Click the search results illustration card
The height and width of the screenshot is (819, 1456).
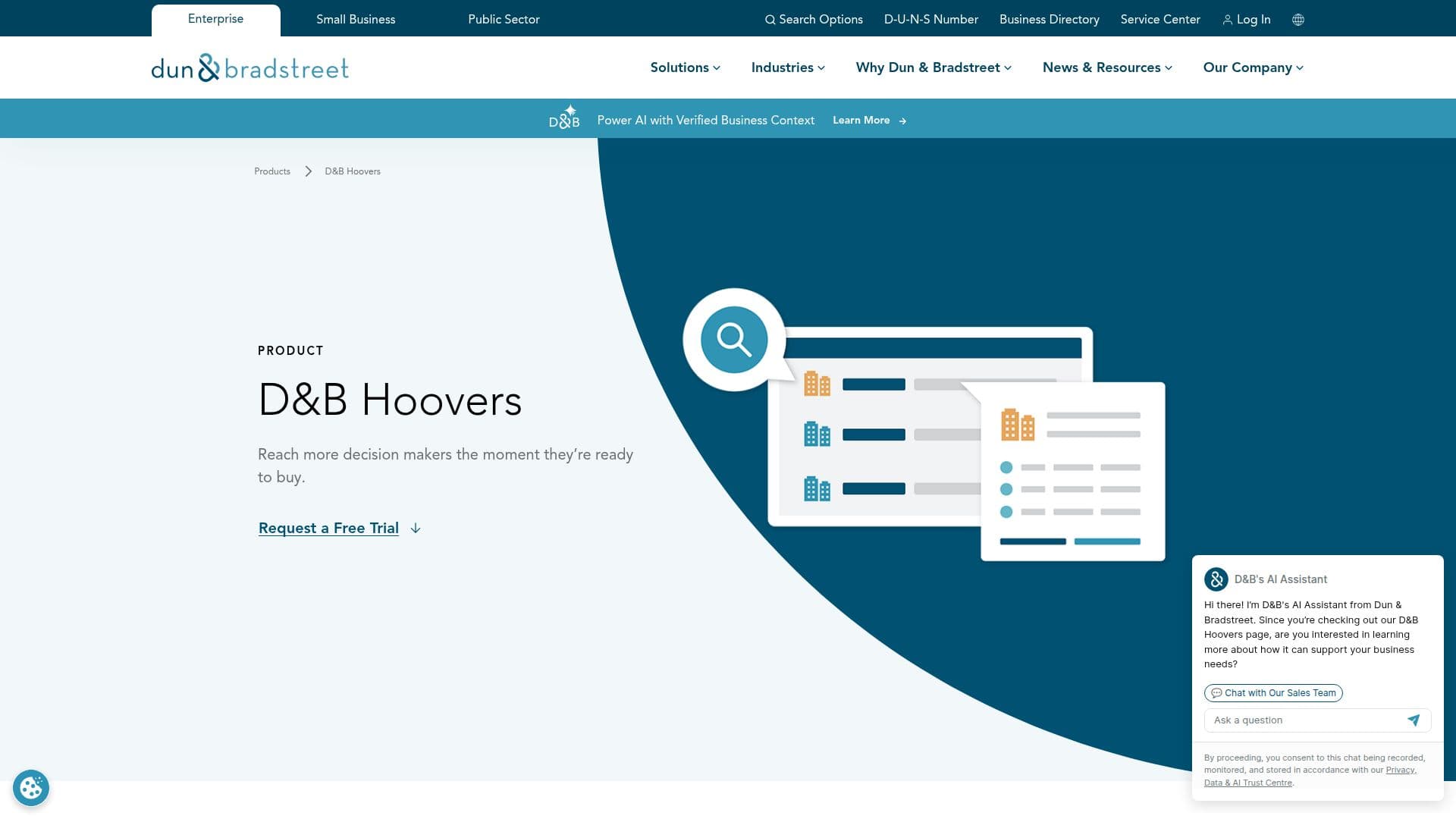930,427
